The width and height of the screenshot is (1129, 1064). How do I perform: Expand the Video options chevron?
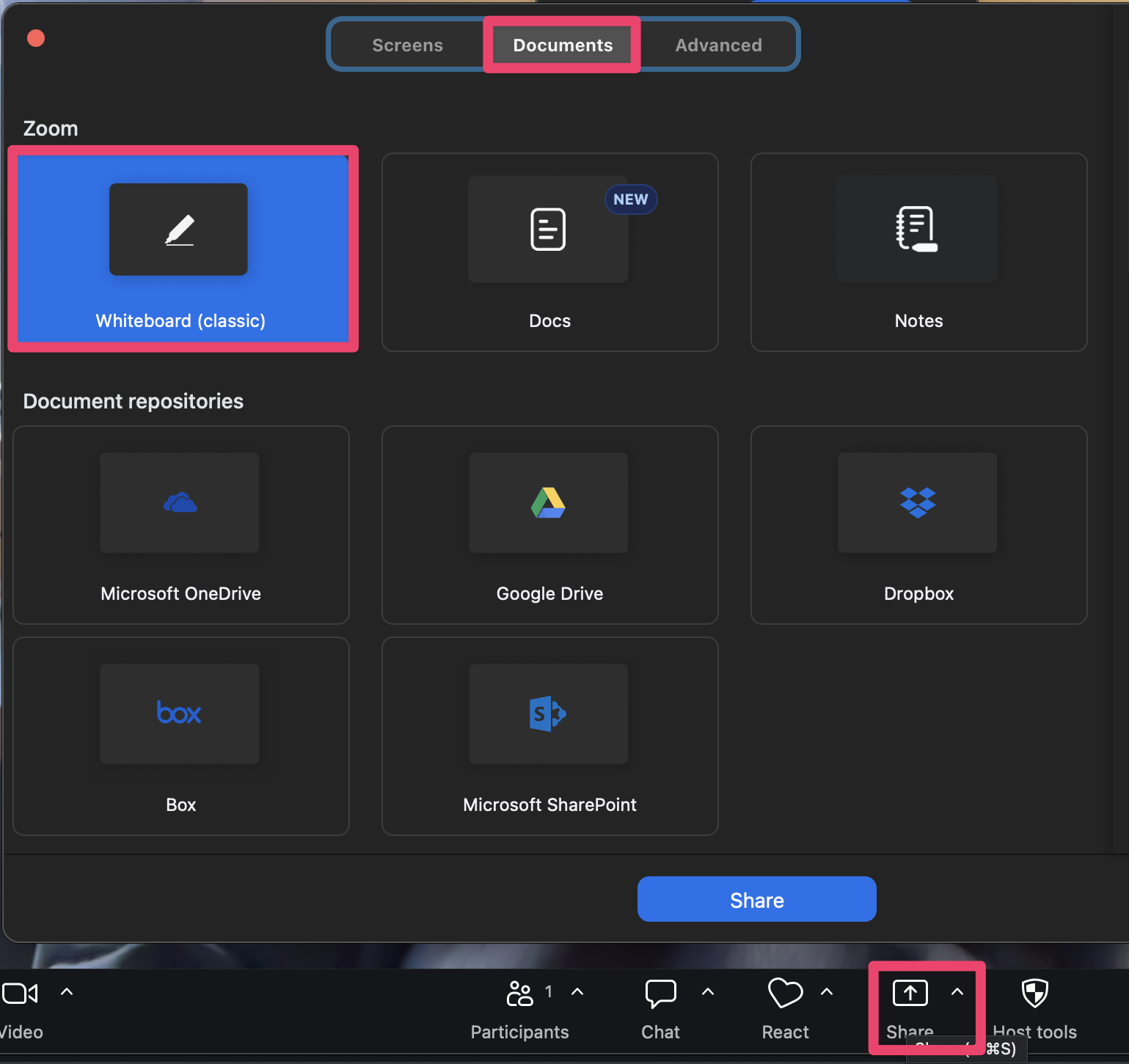pyautogui.click(x=67, y=992)
